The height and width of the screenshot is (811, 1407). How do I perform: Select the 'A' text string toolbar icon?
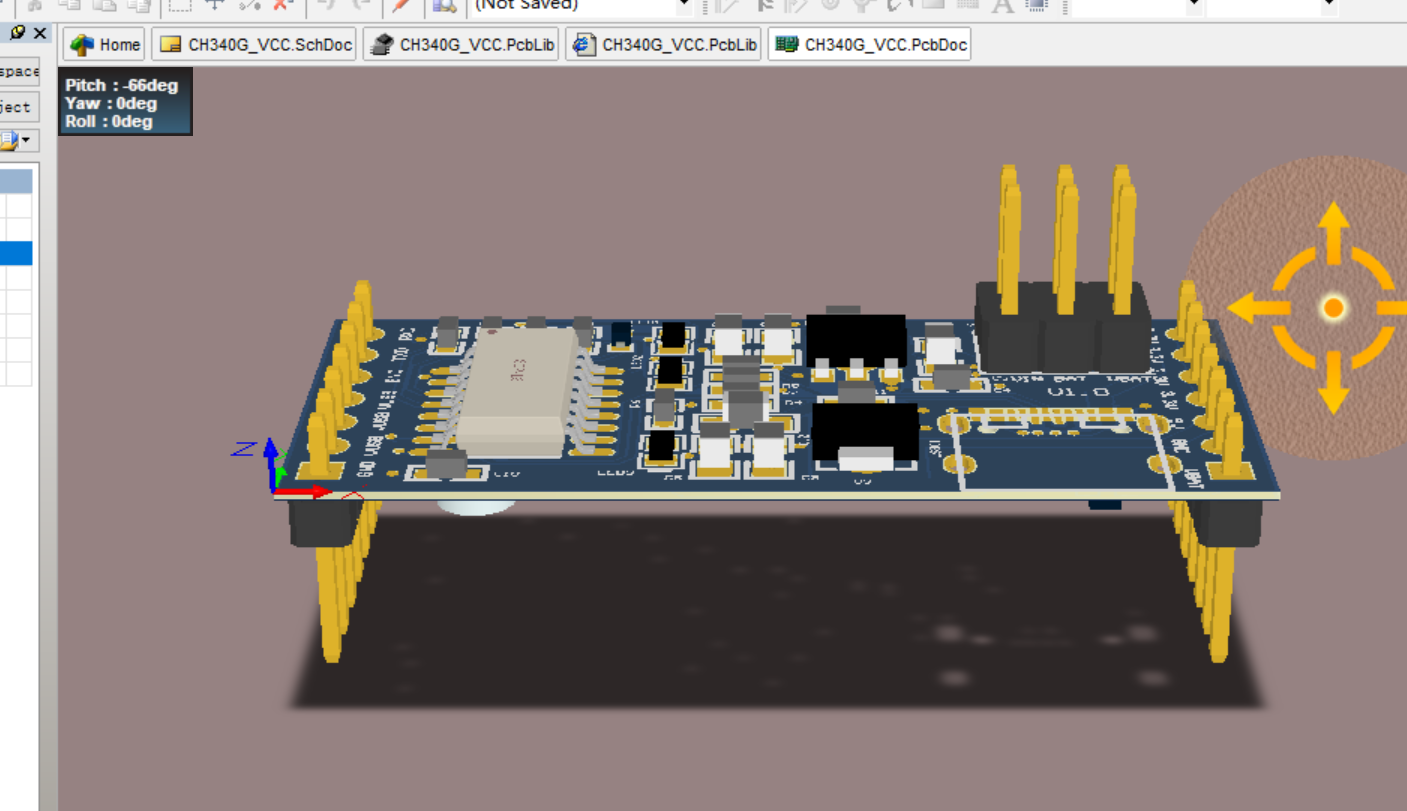[1002, 5]
